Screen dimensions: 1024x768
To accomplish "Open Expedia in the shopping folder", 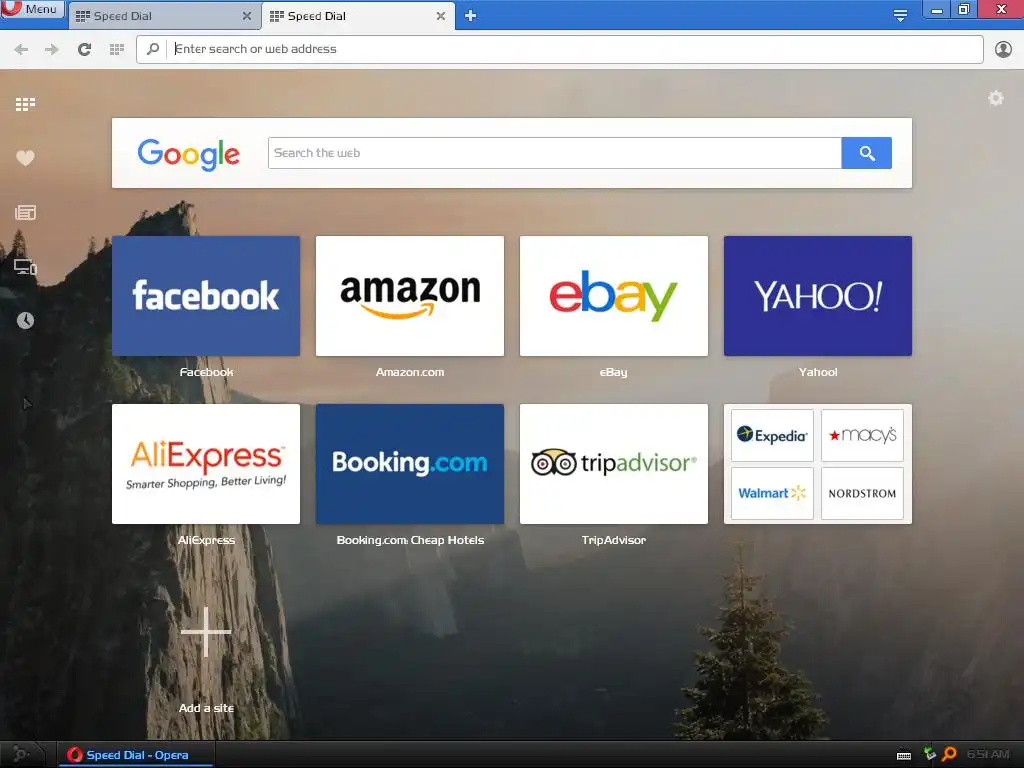I will pos(772,435).
